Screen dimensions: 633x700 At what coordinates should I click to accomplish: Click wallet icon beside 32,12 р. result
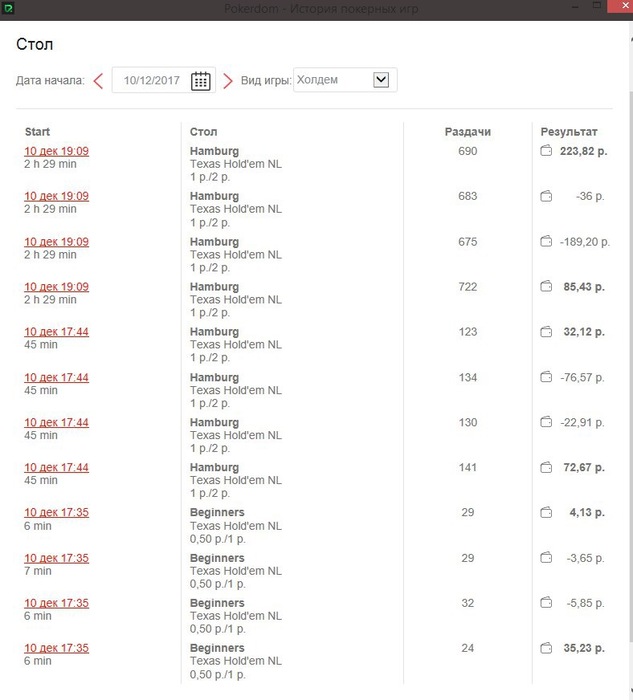coord(546,331)
